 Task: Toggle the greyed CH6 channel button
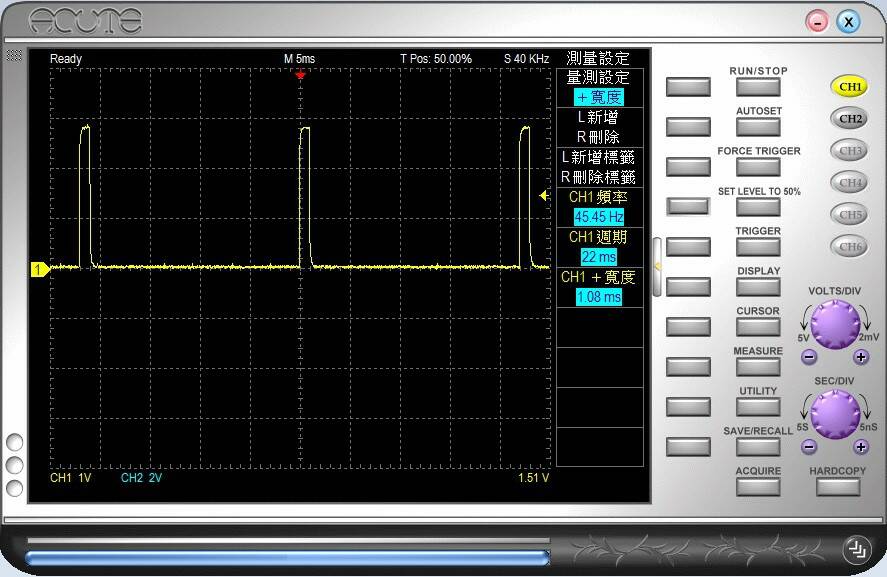tap(849, 247)
